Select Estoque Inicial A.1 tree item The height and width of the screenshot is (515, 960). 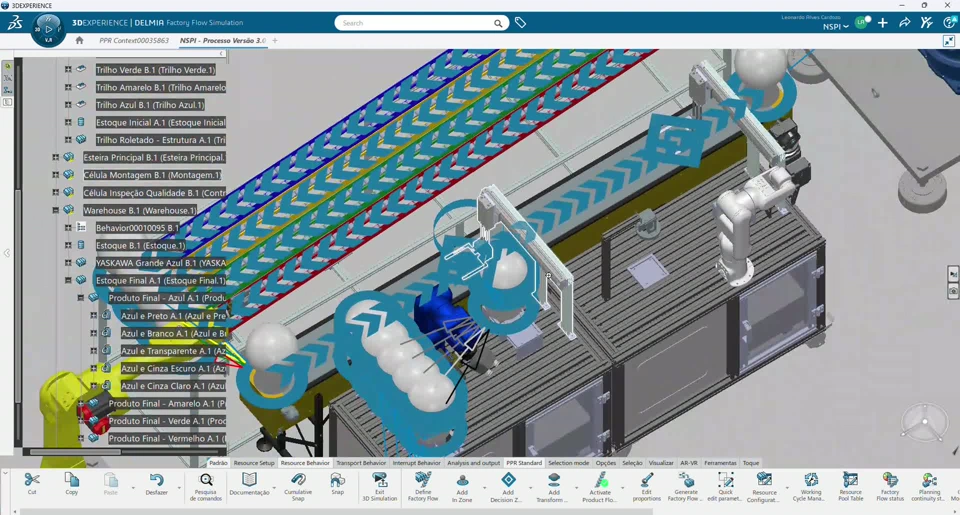160,122
